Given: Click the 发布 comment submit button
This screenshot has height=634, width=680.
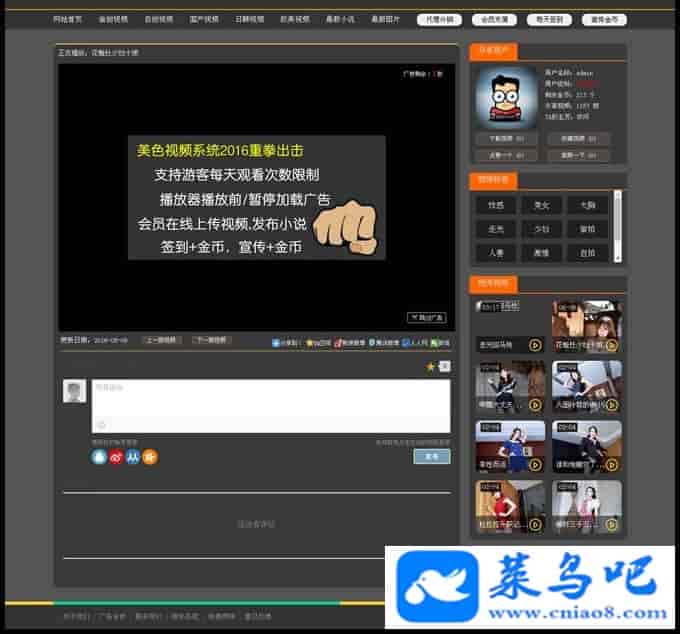Looking at the screenshot, I should [x=431, y=456].
